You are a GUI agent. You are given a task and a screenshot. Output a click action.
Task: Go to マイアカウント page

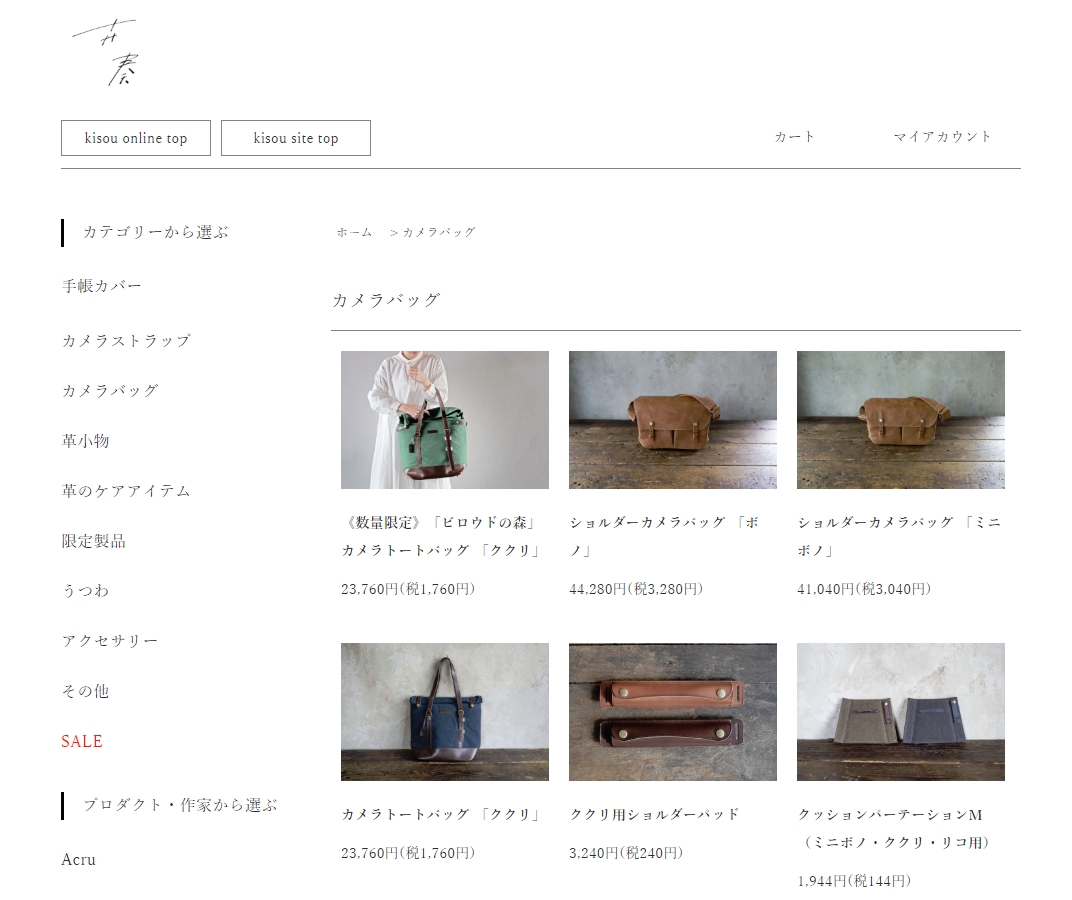point(942,137)
